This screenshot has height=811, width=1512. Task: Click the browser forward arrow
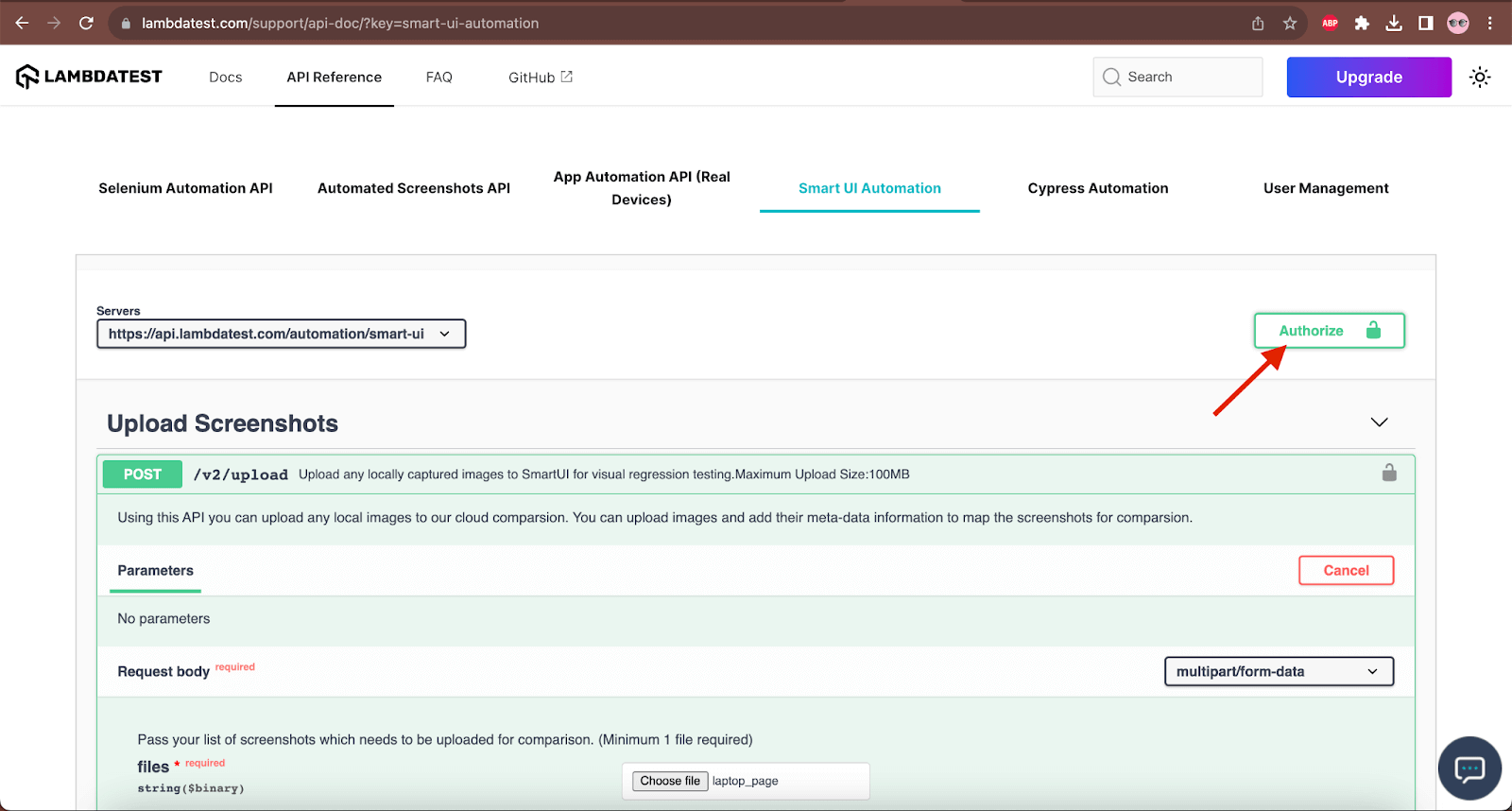click(54, 23)
